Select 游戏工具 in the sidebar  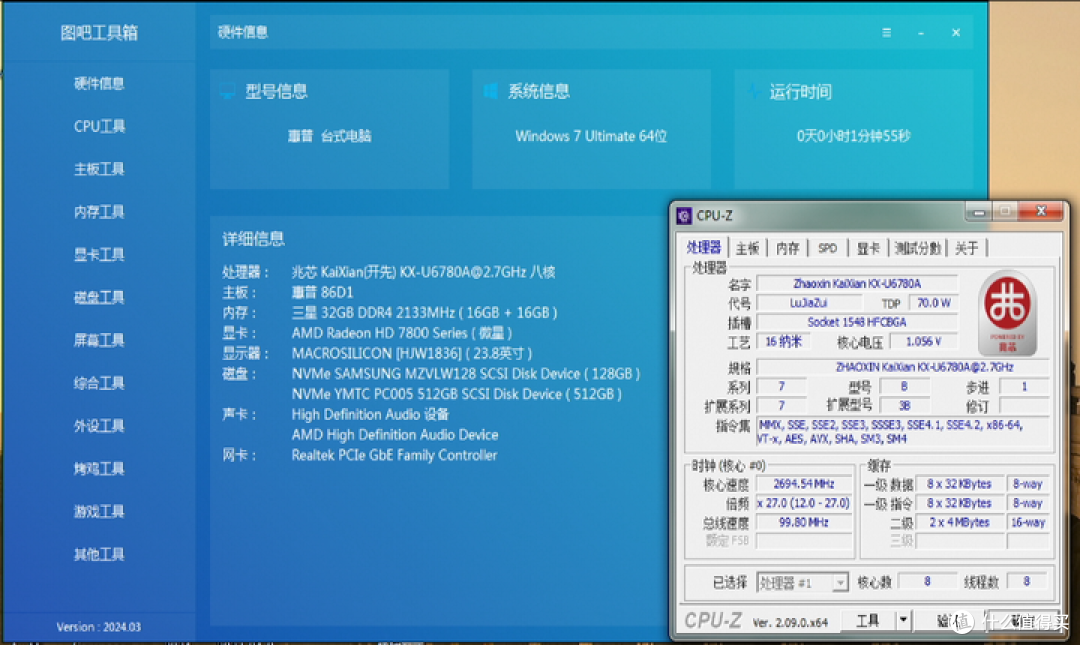[x=99, y=512]
